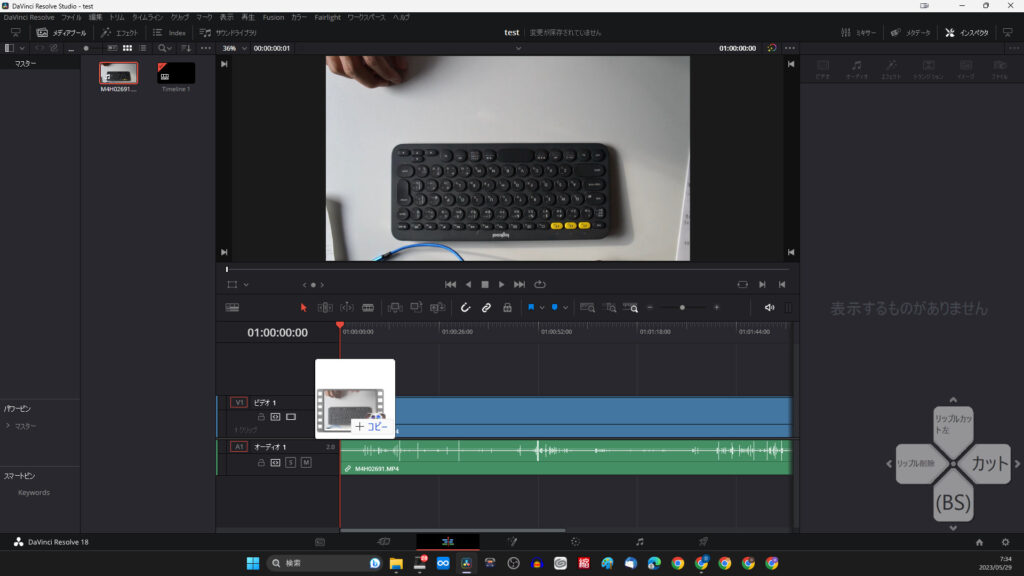The image size is (1024, 576).
Task: Open the Color page icon
Action: [x=575, y=541]
